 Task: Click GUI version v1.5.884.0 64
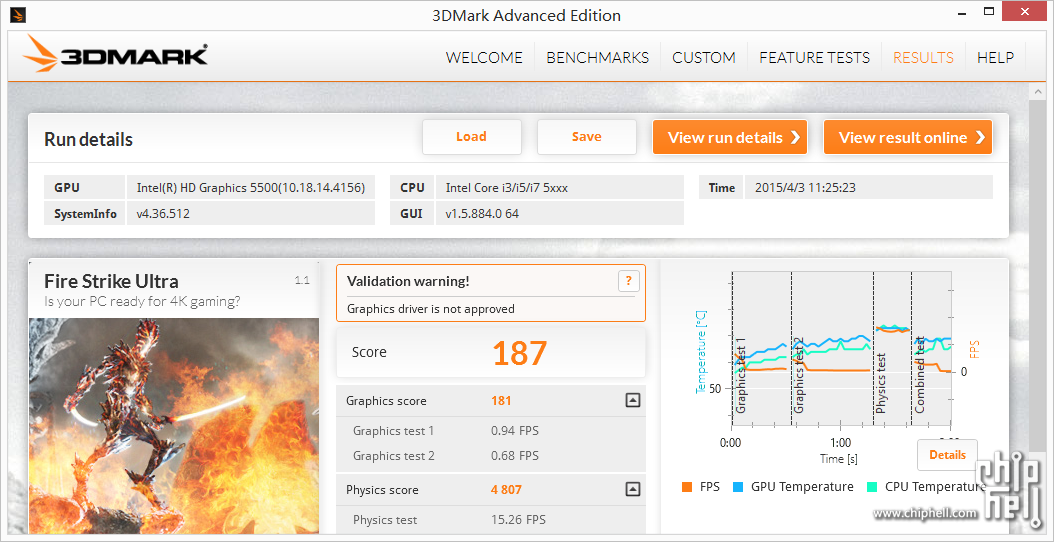point(482,214)
